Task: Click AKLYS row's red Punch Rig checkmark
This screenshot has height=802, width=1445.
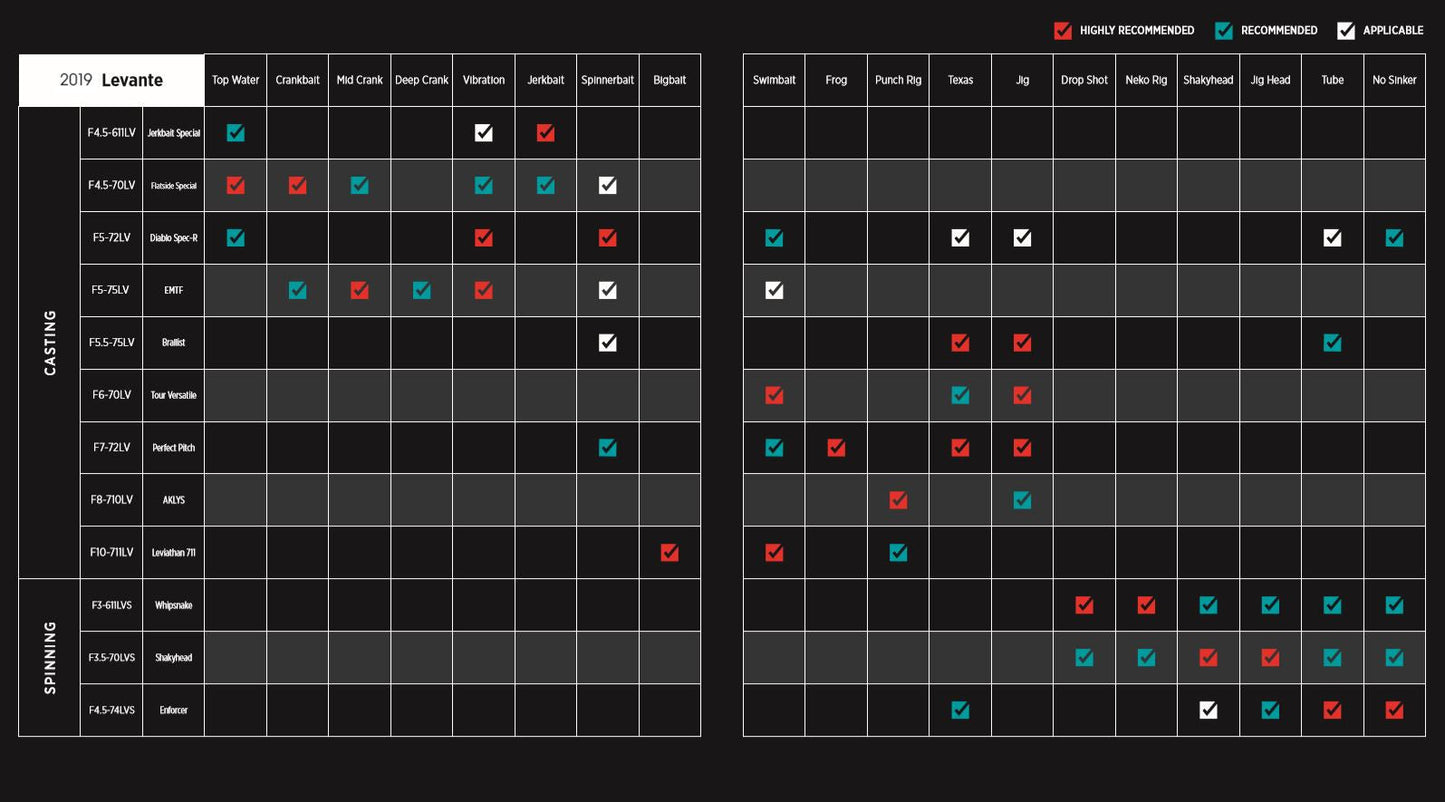Action: [x=898, y=500]
